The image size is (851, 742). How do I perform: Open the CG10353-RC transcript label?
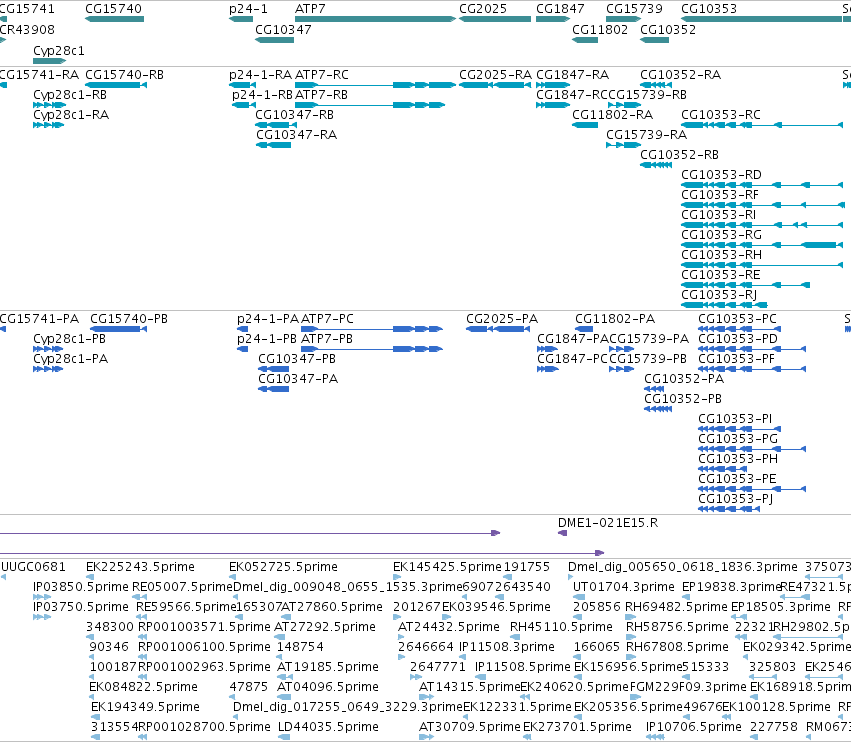click(x=721, y=115)
